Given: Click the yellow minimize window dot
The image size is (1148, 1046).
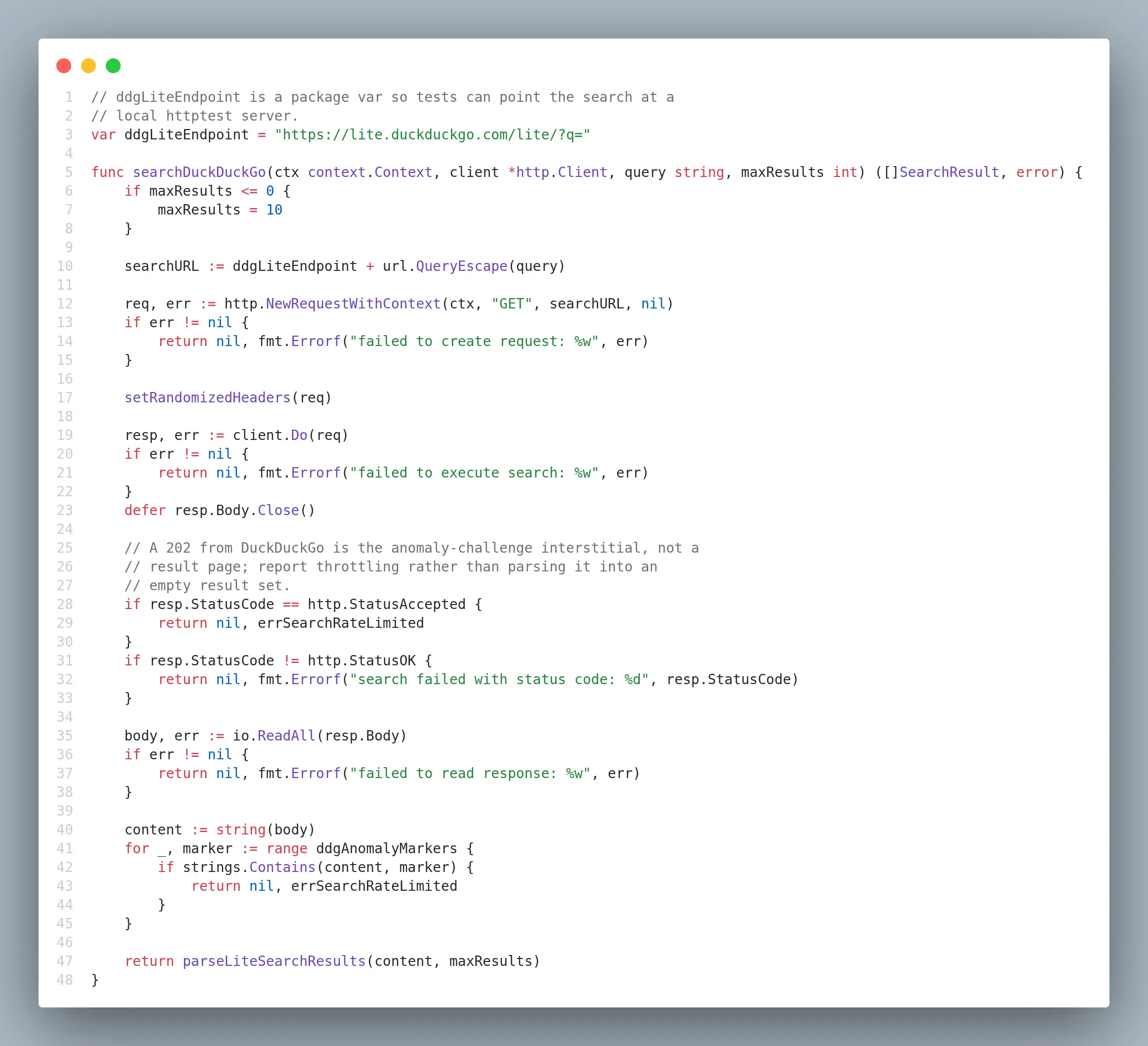Looking at the screenshot, I should coord(88,66).
